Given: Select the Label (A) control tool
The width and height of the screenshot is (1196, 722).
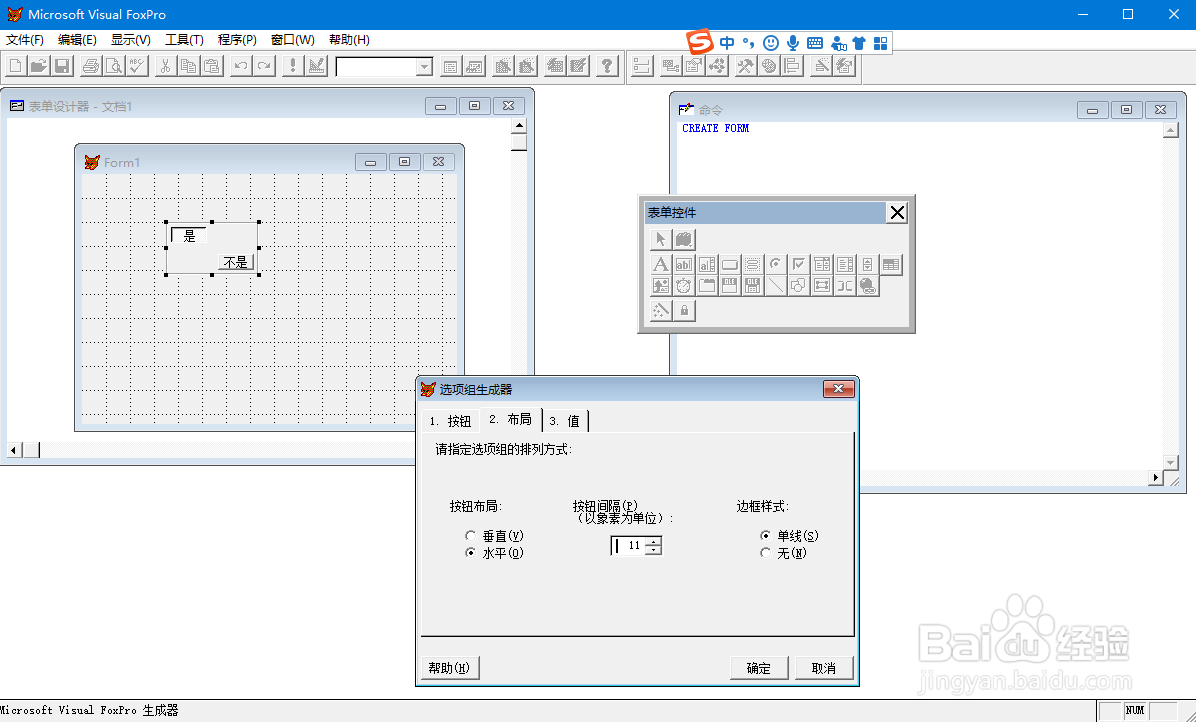Looking at the screenshot, I should click(x=661, y=265).
